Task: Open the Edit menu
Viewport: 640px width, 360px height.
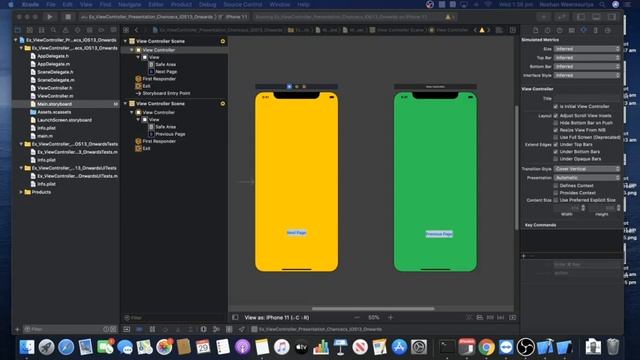Action: coord(67,4)
